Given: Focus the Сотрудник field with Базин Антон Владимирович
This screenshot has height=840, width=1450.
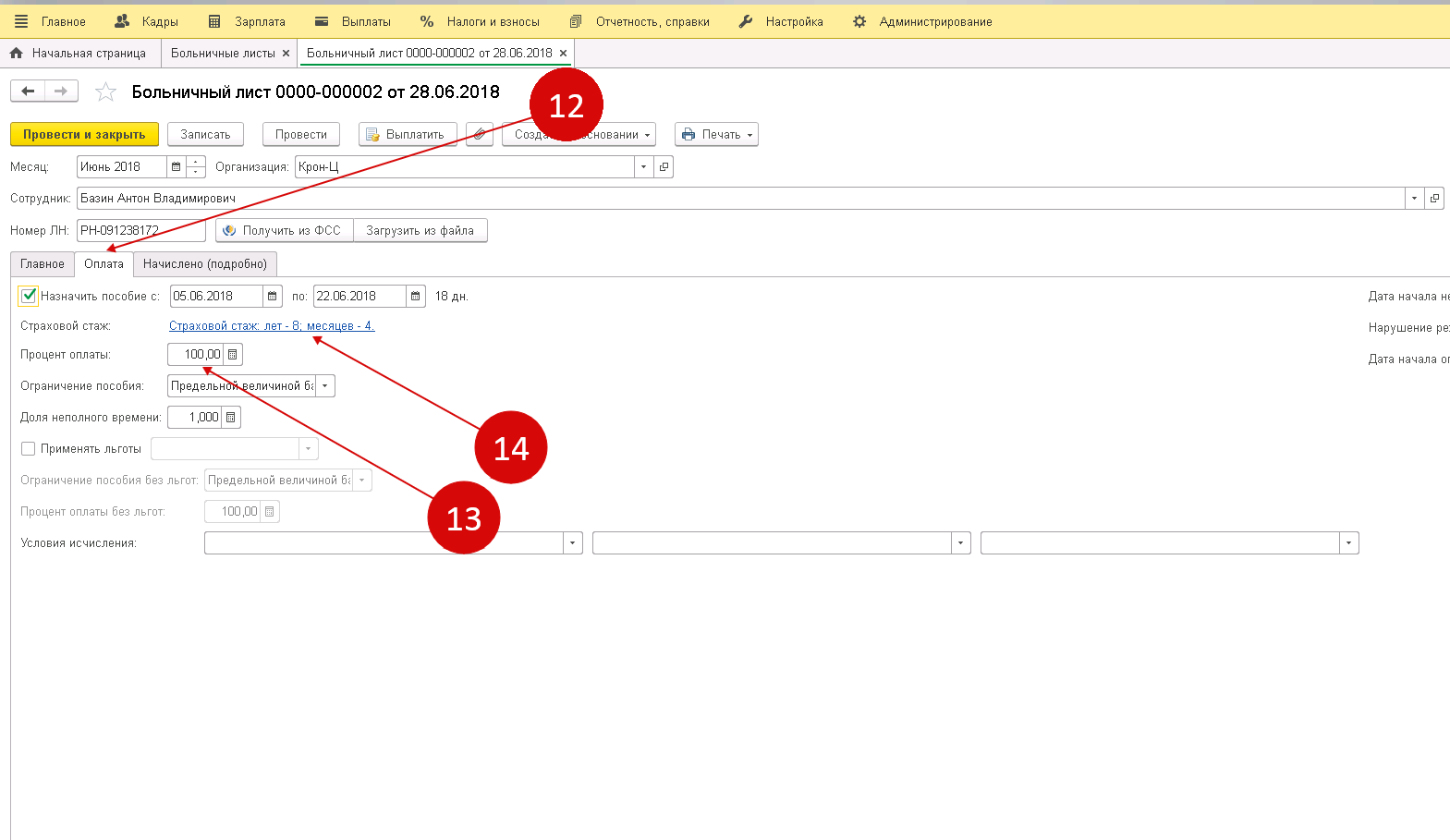Looking at the screenshot, I should pyautogui.click(x=740, y=199).
